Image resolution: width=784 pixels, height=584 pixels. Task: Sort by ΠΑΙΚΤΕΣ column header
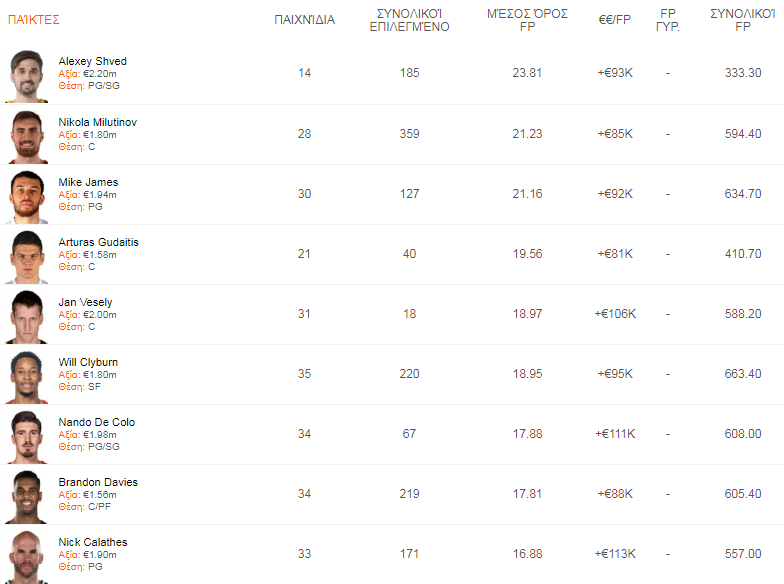click(34, 20)
